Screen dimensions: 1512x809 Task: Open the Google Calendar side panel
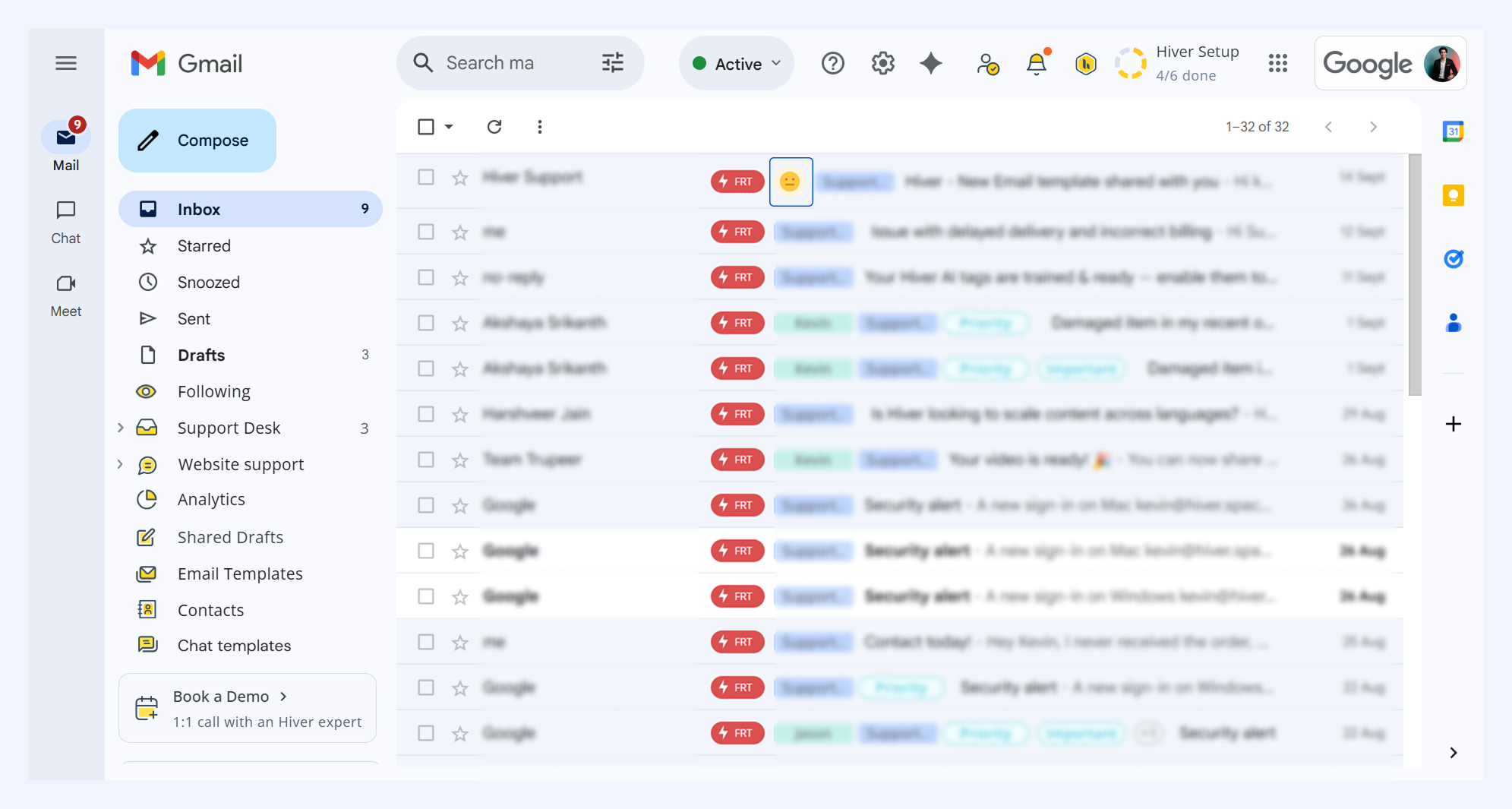pos(1454,131)
